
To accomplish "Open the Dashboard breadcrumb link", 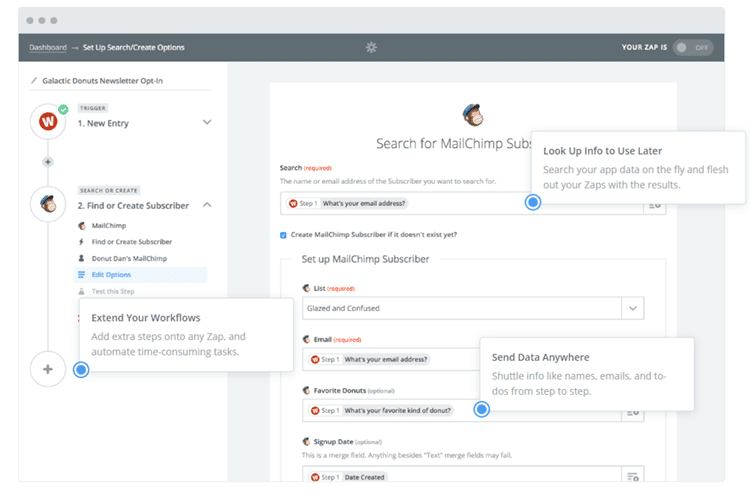I will coord(48,47).
